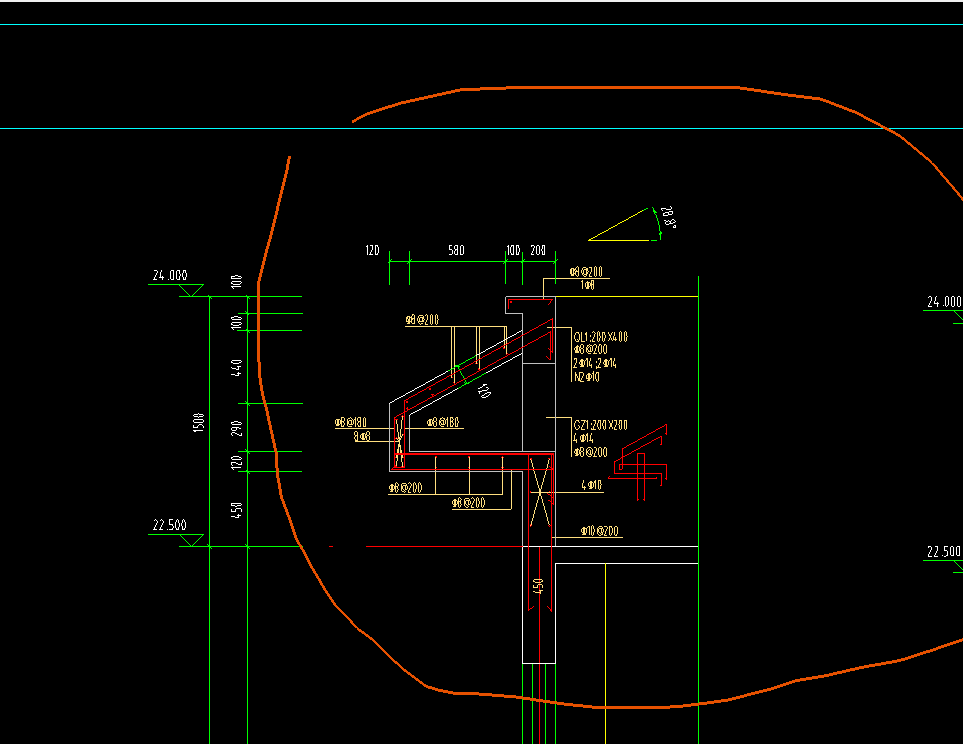Pick the yellow 450 label inside the column
This screenshot has height=744, width=963.
tap(538, 587)
